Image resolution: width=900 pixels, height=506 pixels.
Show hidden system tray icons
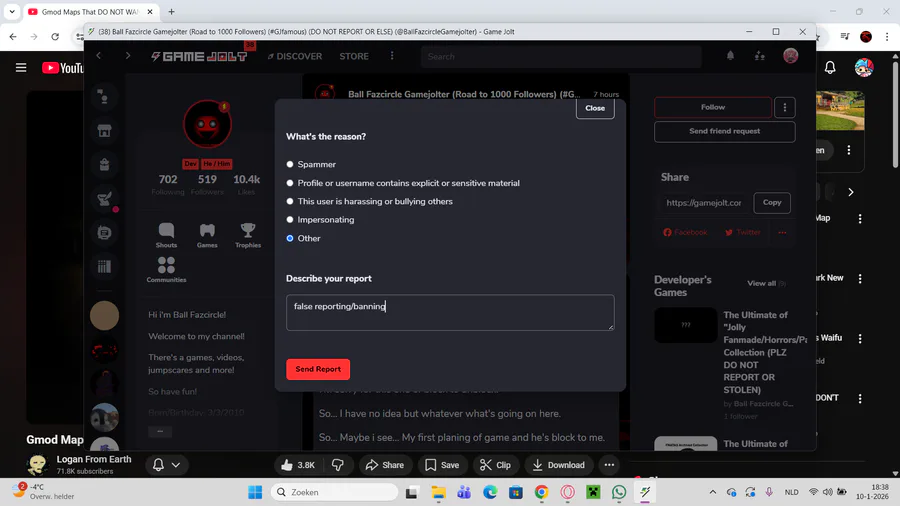coord(712,492)
